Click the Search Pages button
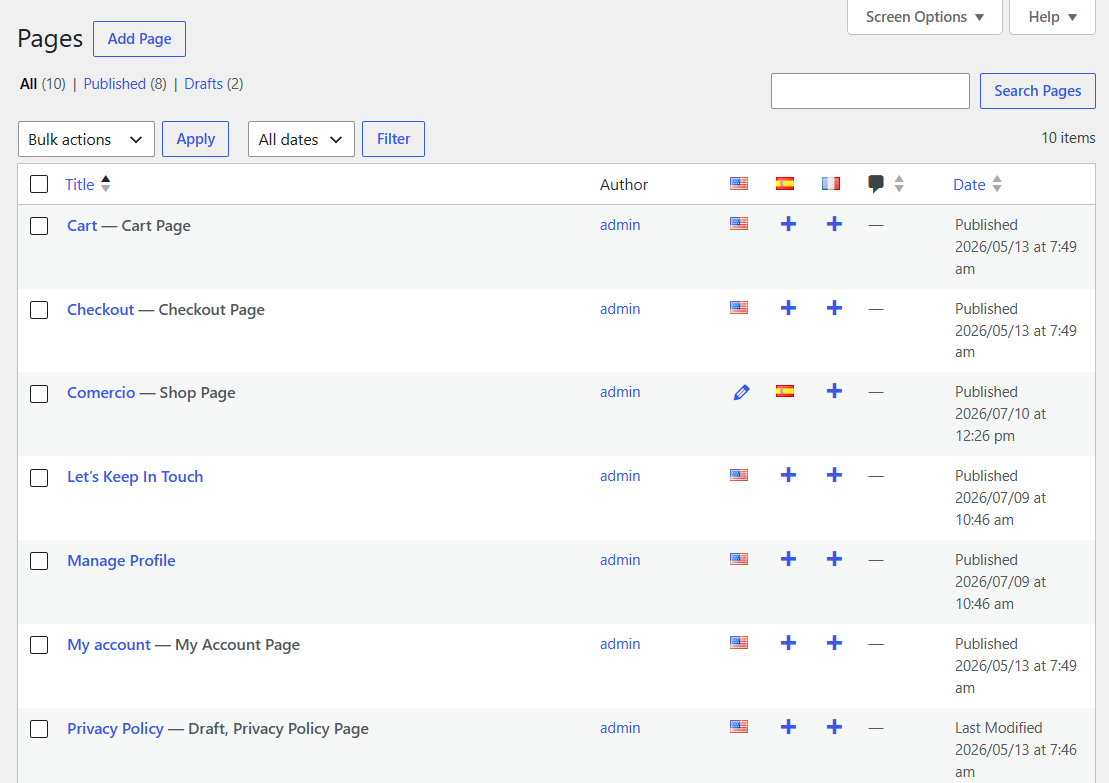This screenshot has height=783, width=1109. click(1038, 91)
